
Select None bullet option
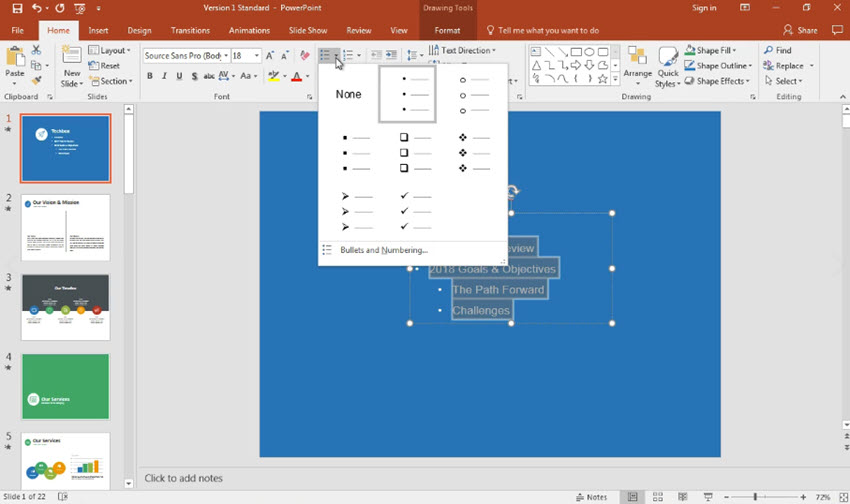coord(349,94)
